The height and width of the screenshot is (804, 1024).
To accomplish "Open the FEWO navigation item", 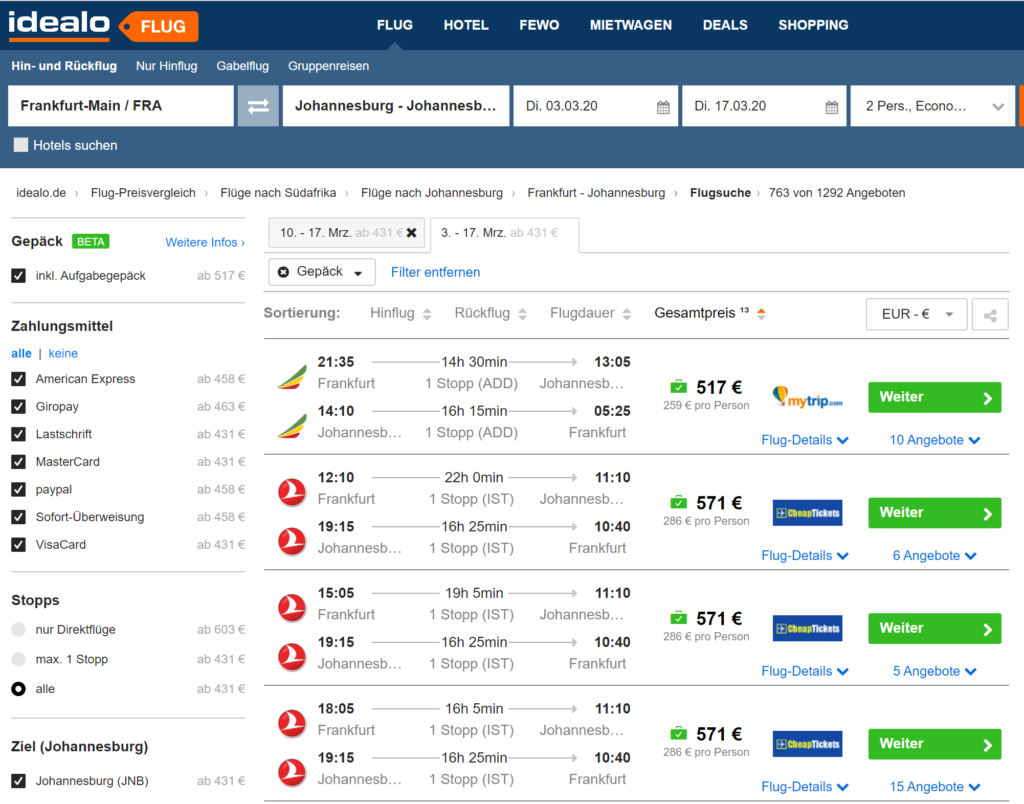I will tap(539, 25).
